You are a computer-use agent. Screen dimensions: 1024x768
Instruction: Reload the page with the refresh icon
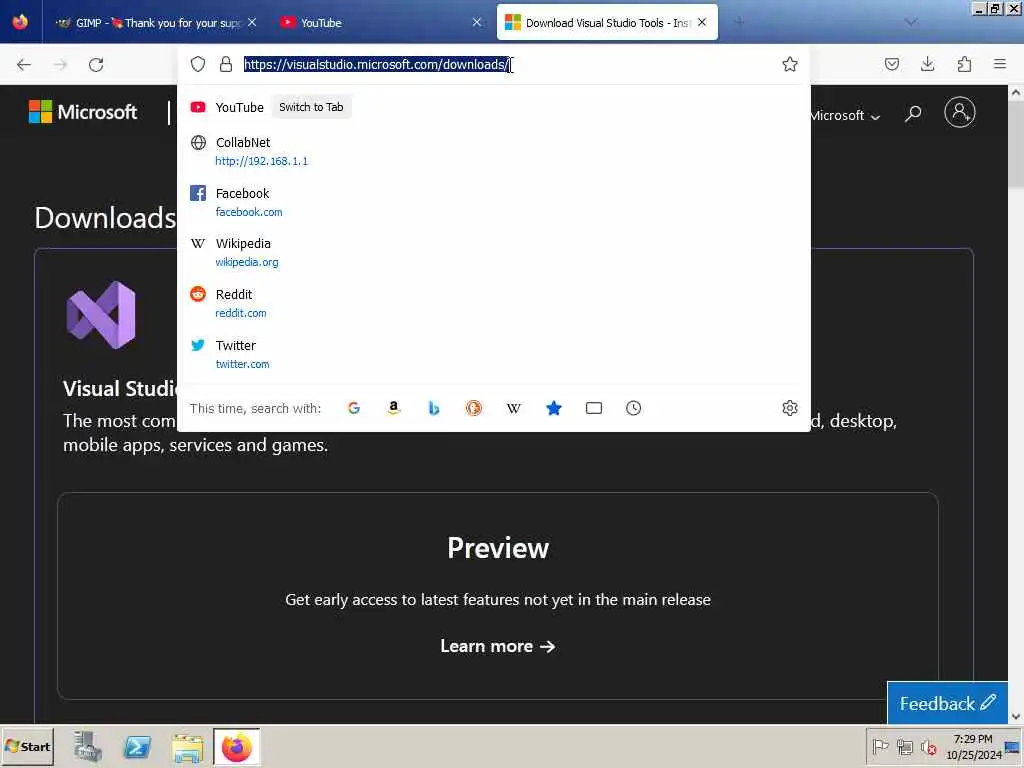(x=96, y=65)
